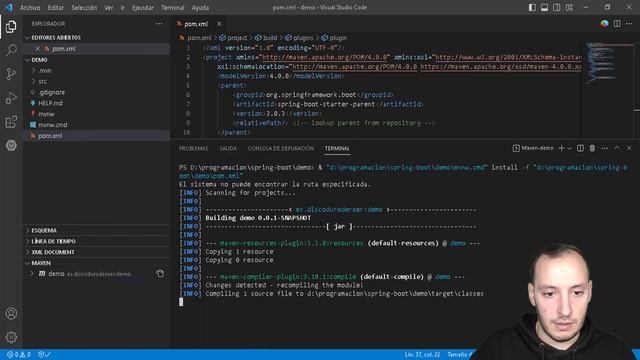Screen dimensions: 640x360
Task: Open the Ayuda menu
Action: (x=200, y=8)
